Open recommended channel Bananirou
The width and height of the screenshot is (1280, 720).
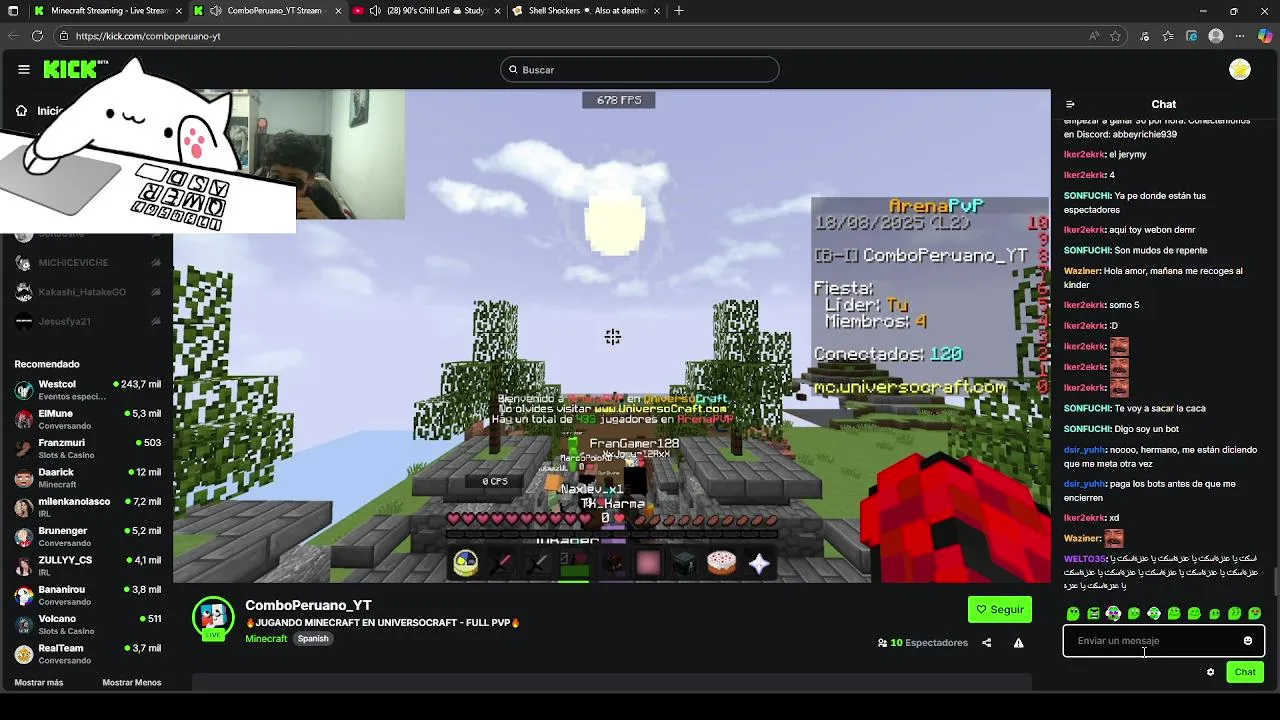[x=88, y=595]
